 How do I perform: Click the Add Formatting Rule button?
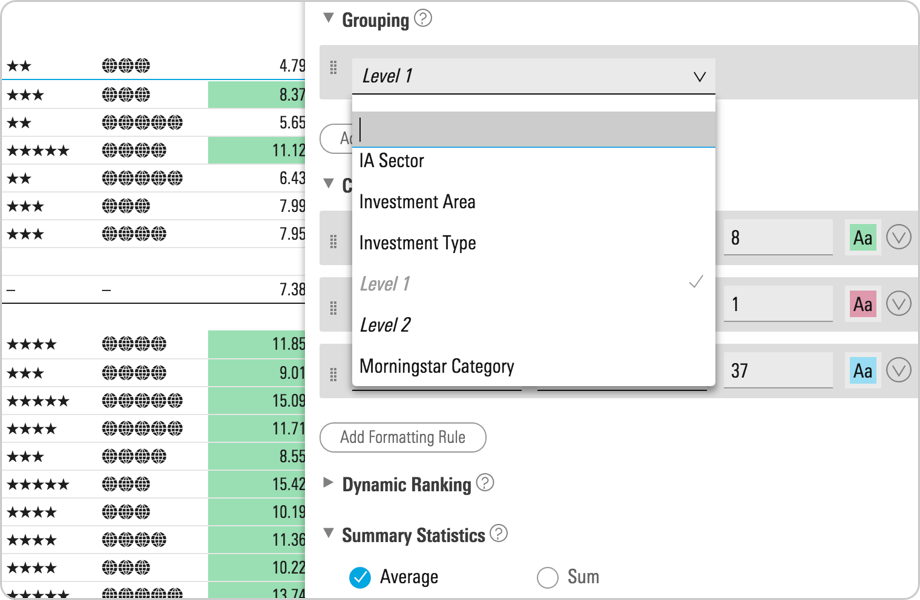(402, 437)
